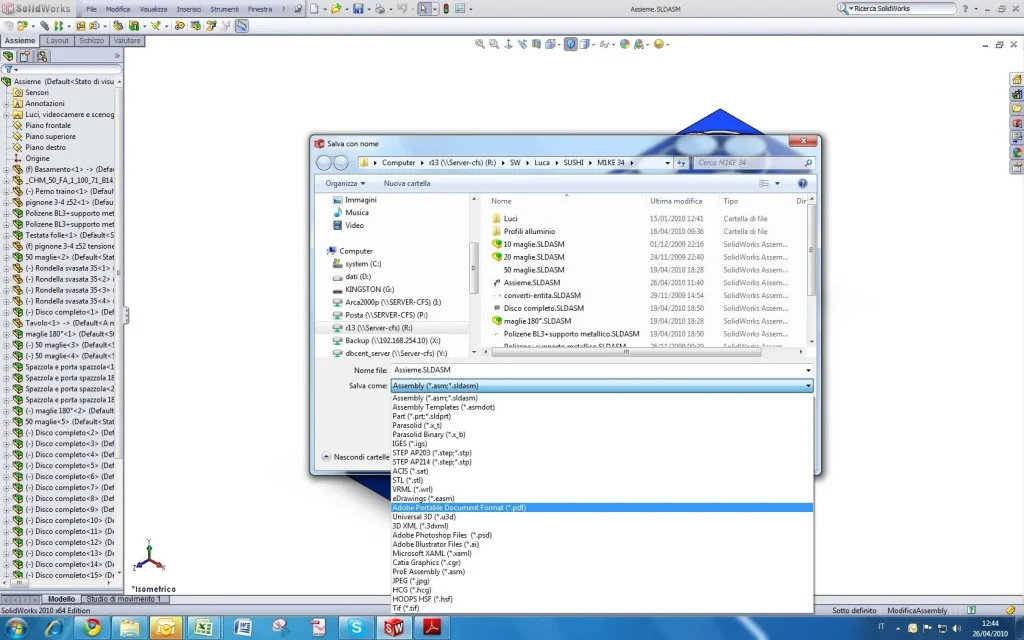Open Skype from the taskbar
Screen dimensions: 1024x640
pos(357,628)
